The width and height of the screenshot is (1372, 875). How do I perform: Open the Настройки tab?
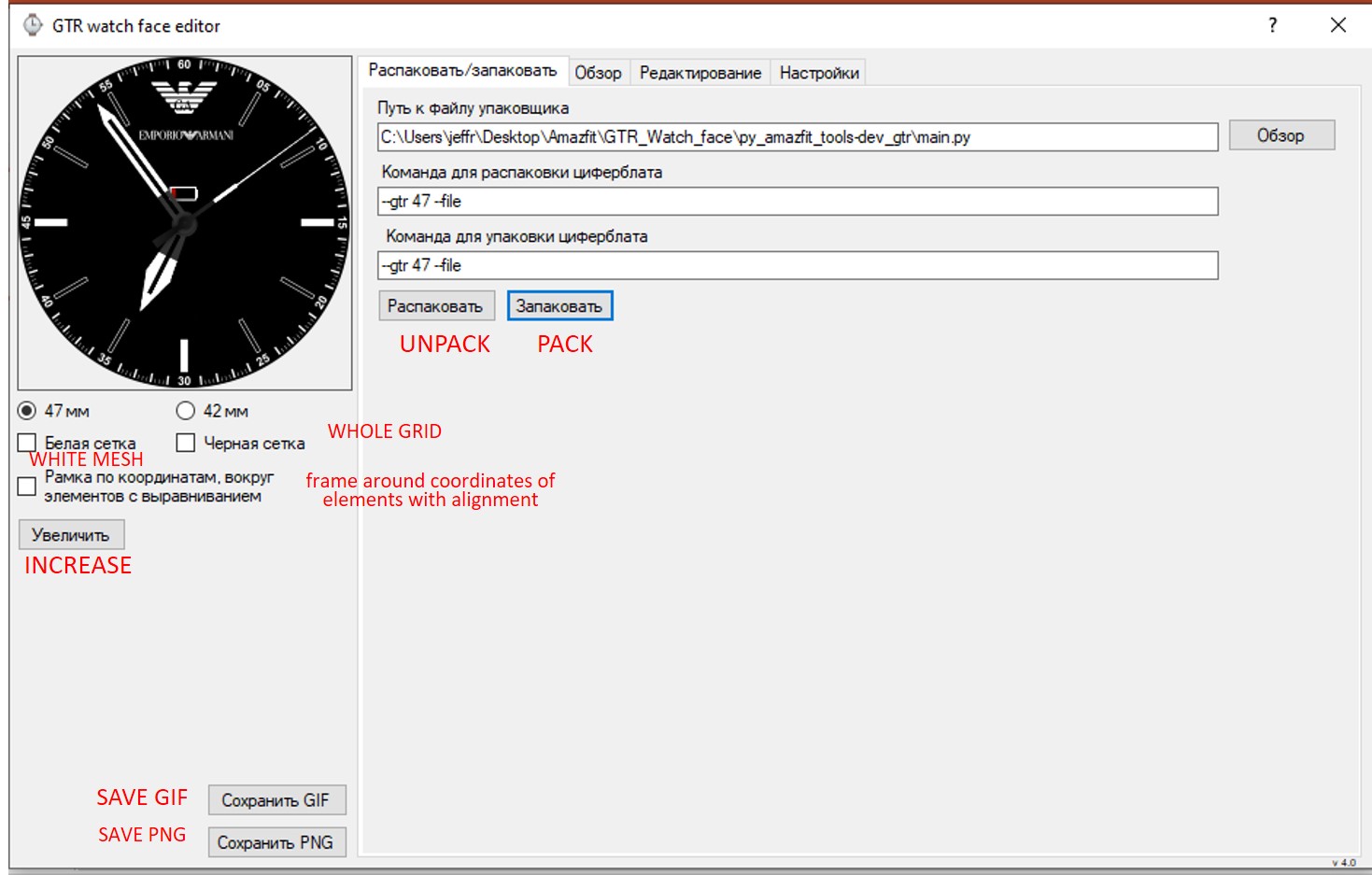click(x=819, y=73)
